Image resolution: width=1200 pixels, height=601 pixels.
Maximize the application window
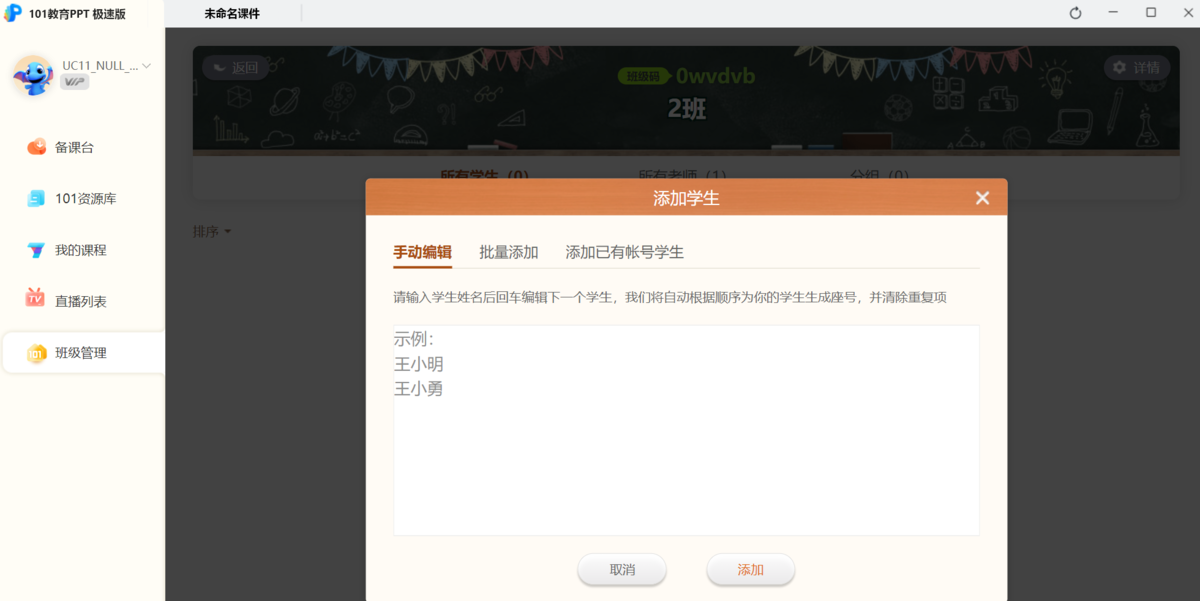[x=1151, y=13]
